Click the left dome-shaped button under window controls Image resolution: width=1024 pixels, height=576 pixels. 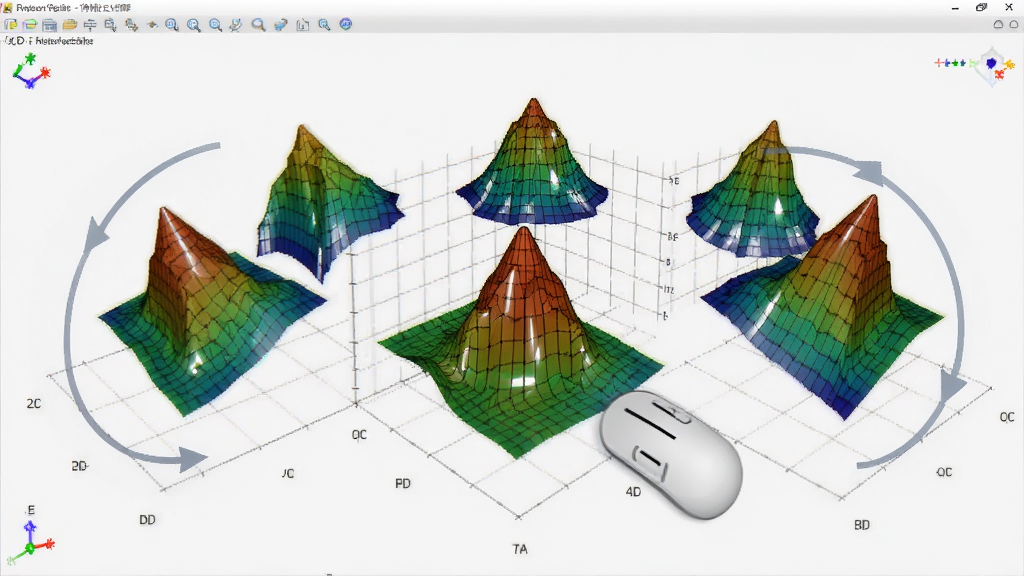[x=998, y=24]
